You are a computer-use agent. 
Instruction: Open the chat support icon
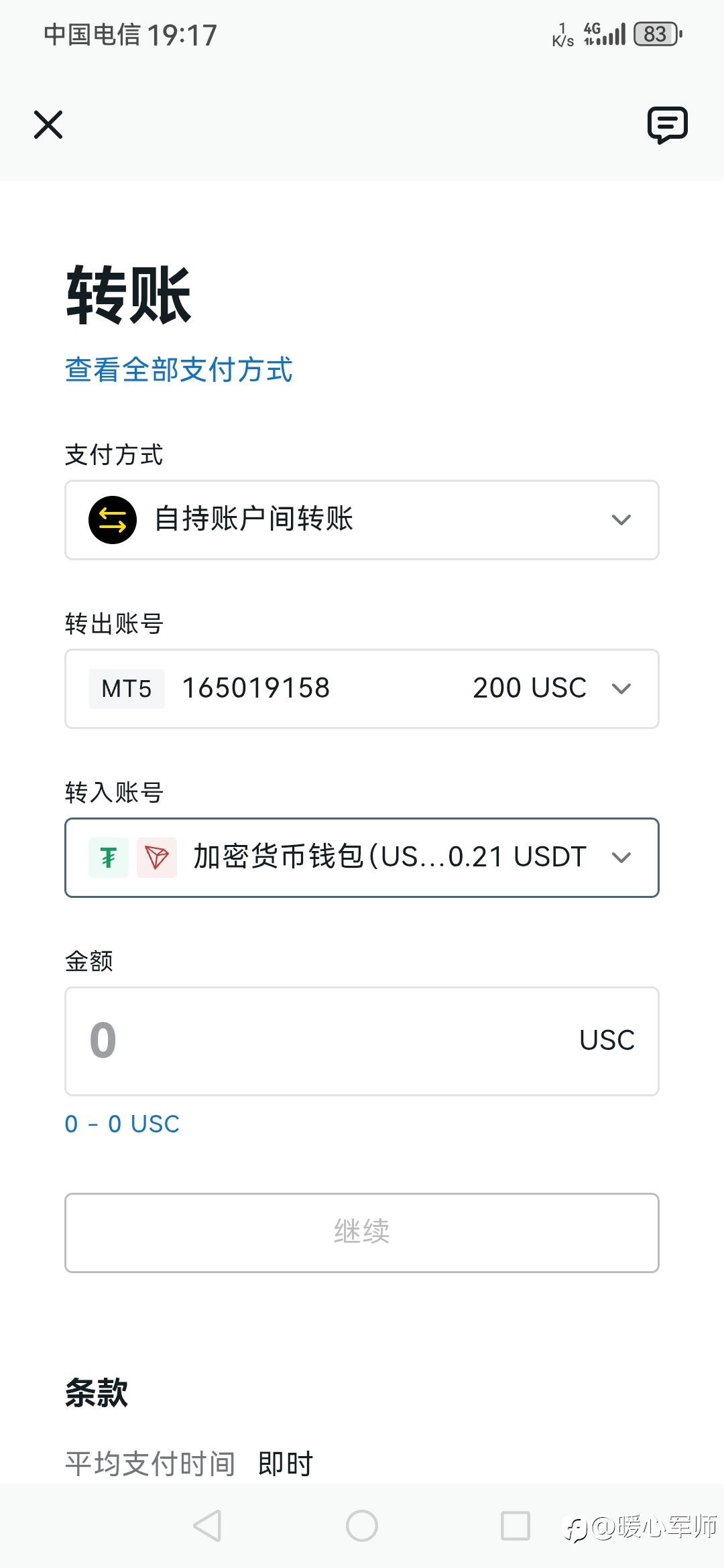[x=667, y=125]
